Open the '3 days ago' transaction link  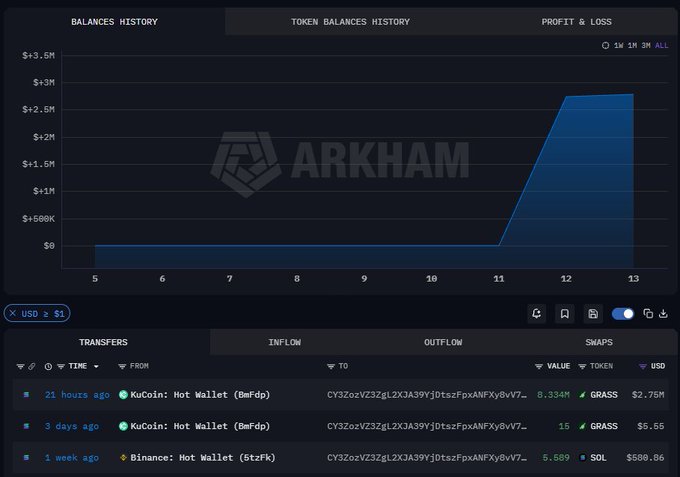(72, 426)
